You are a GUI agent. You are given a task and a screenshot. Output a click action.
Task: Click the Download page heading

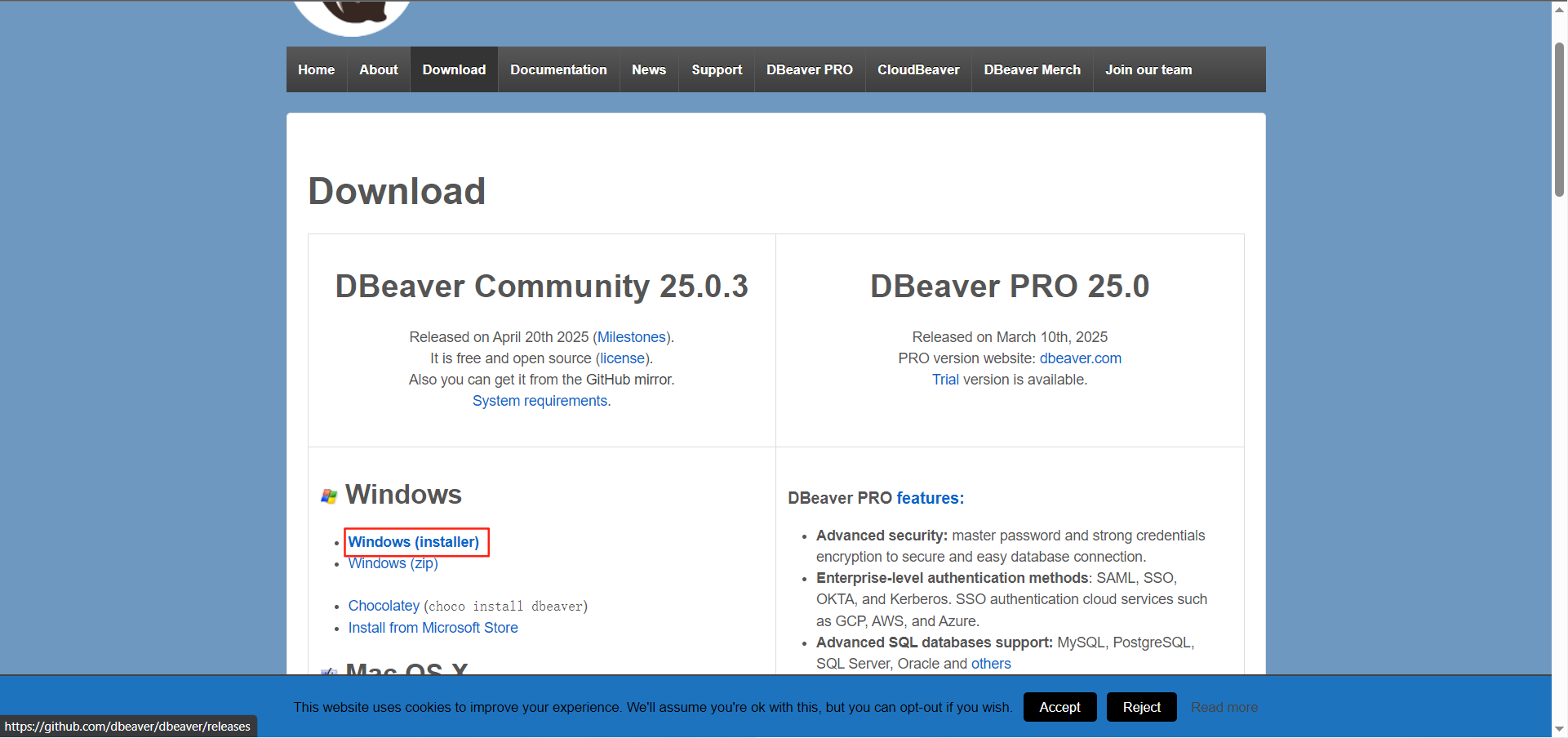[x=397, y=191]
